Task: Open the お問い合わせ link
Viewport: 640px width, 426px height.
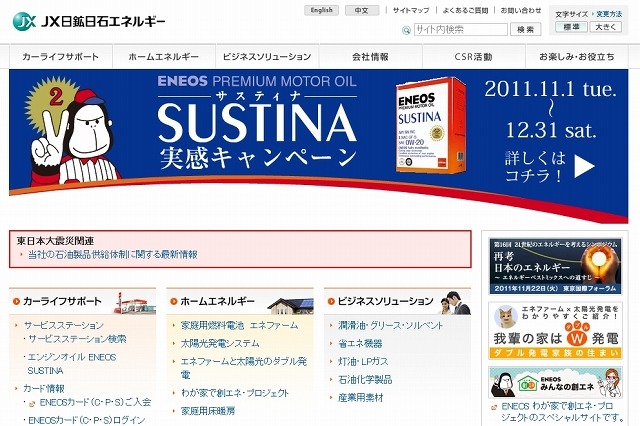Action: (521, 10)
